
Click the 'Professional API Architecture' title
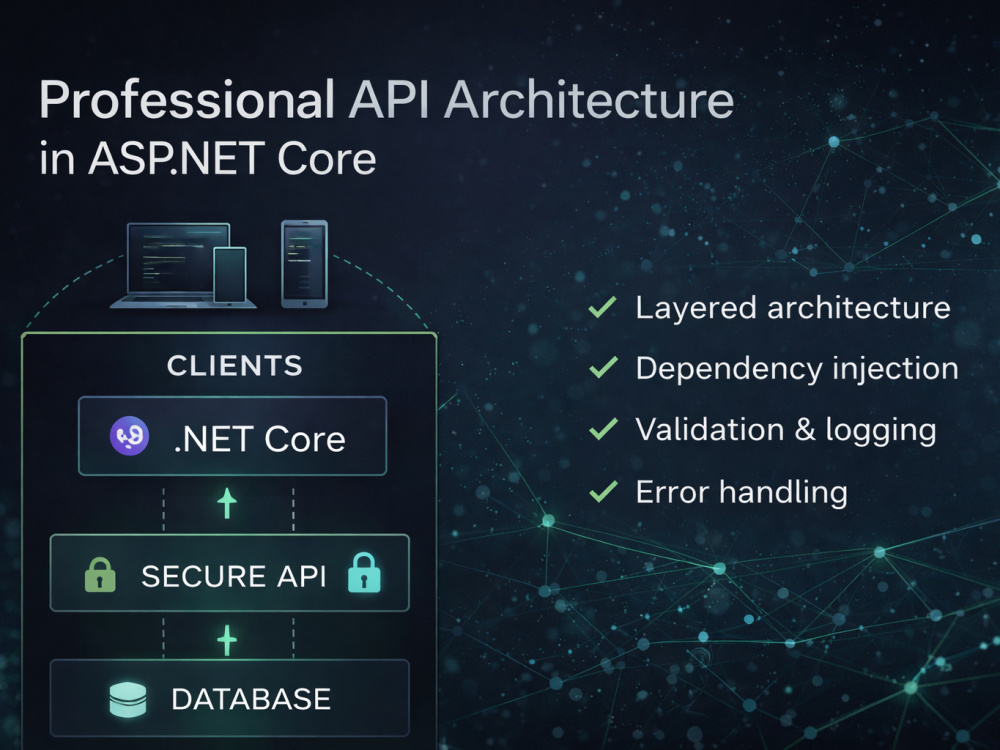[x=386, y=100]
